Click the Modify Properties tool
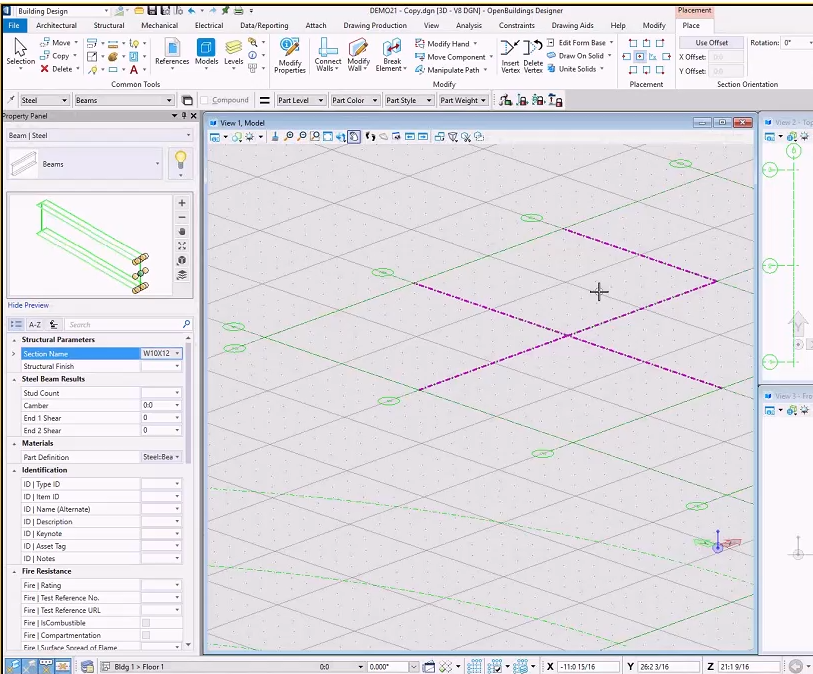 tap(289, 55)
